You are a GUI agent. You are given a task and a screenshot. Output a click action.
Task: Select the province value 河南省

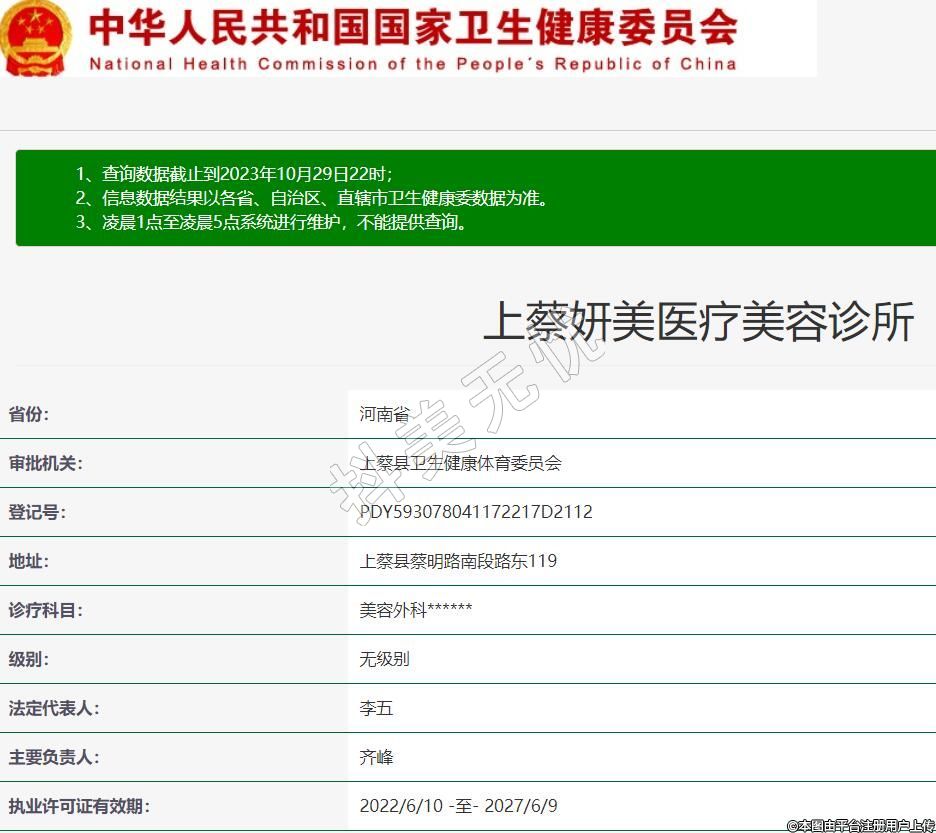[x=385, y=414]
